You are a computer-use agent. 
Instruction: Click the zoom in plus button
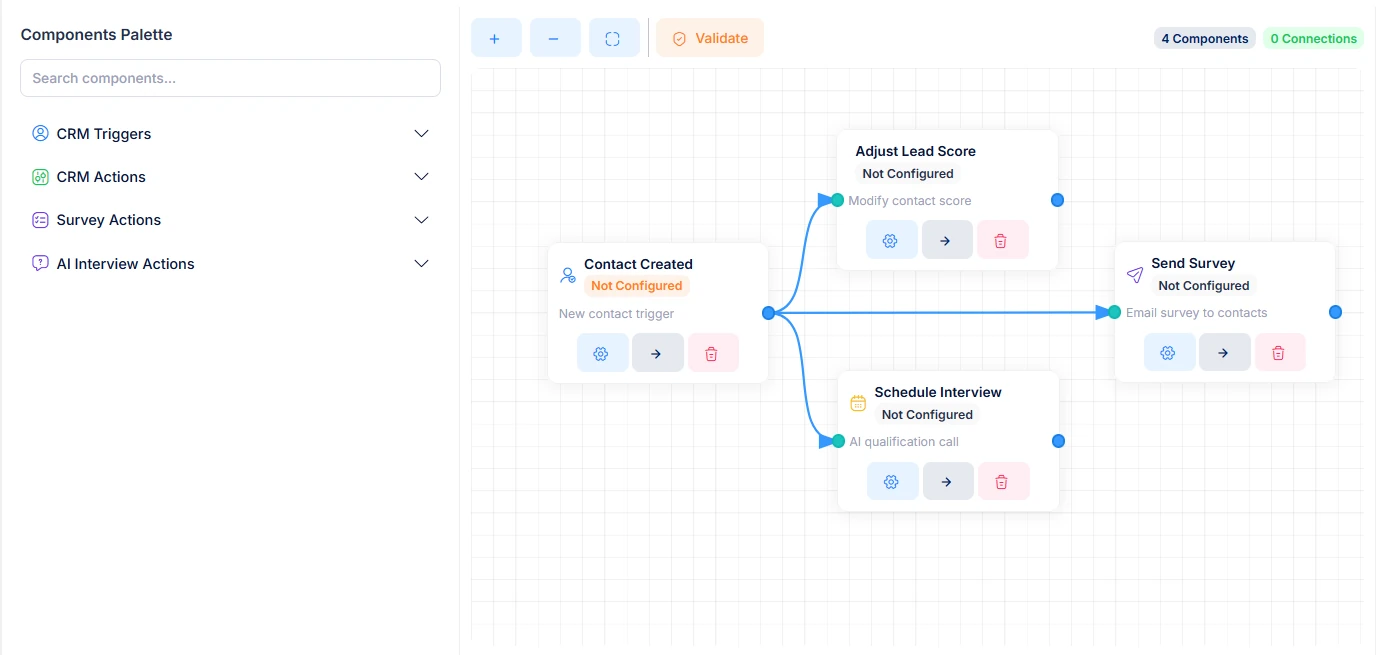[496, 38]
